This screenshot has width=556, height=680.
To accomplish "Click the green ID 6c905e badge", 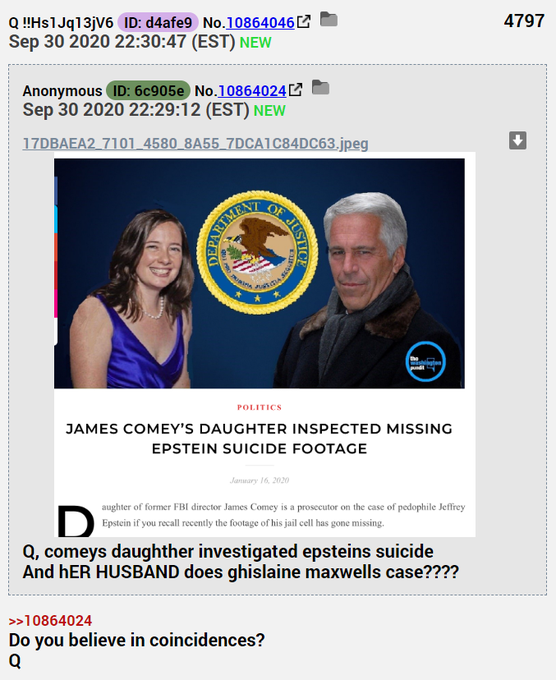I will click(148, 91).
